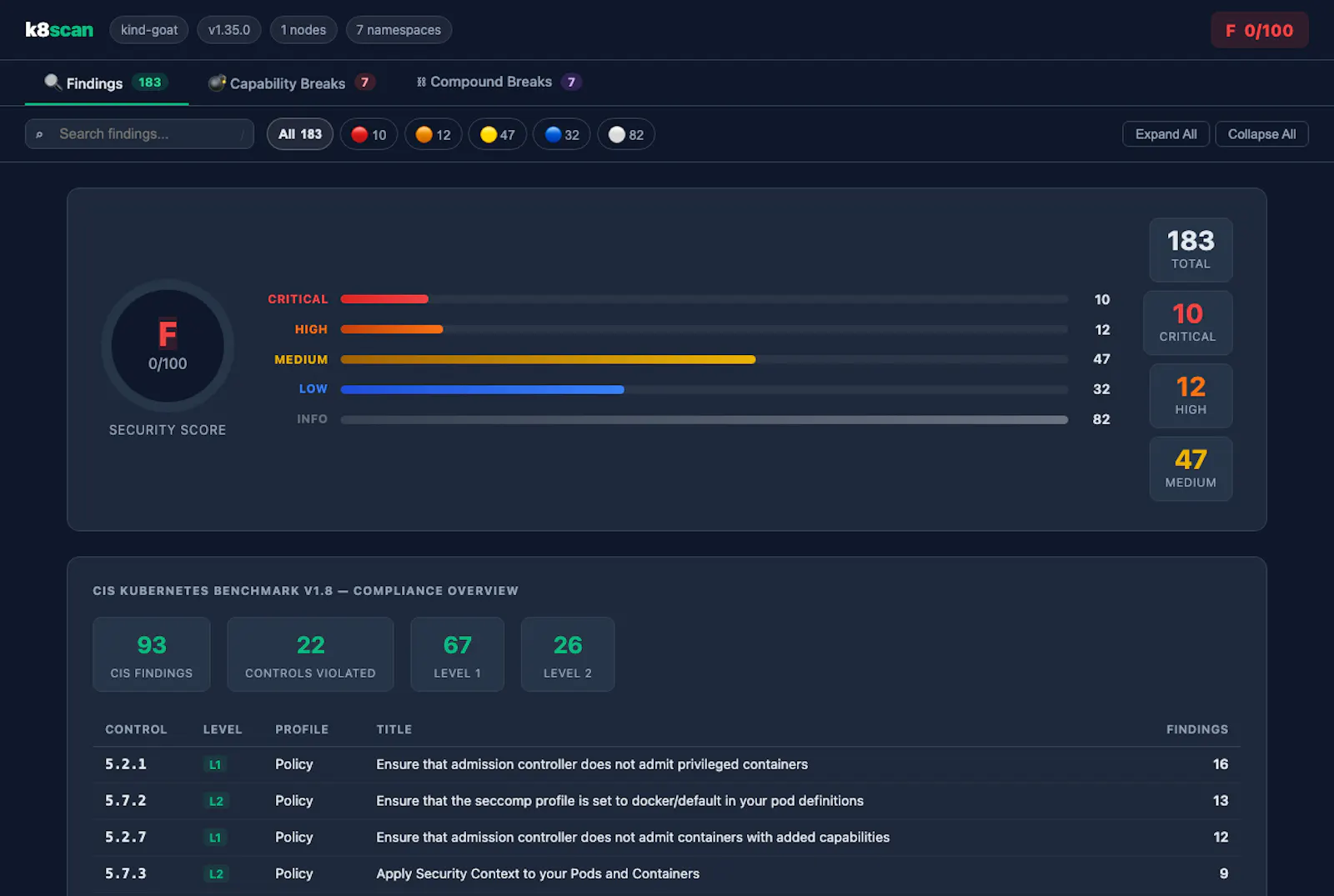Screen dimensions: 1334x896
Task: Click CIS Kubernetes Benchmark compliance overview heading
Action: pos(305,591)
